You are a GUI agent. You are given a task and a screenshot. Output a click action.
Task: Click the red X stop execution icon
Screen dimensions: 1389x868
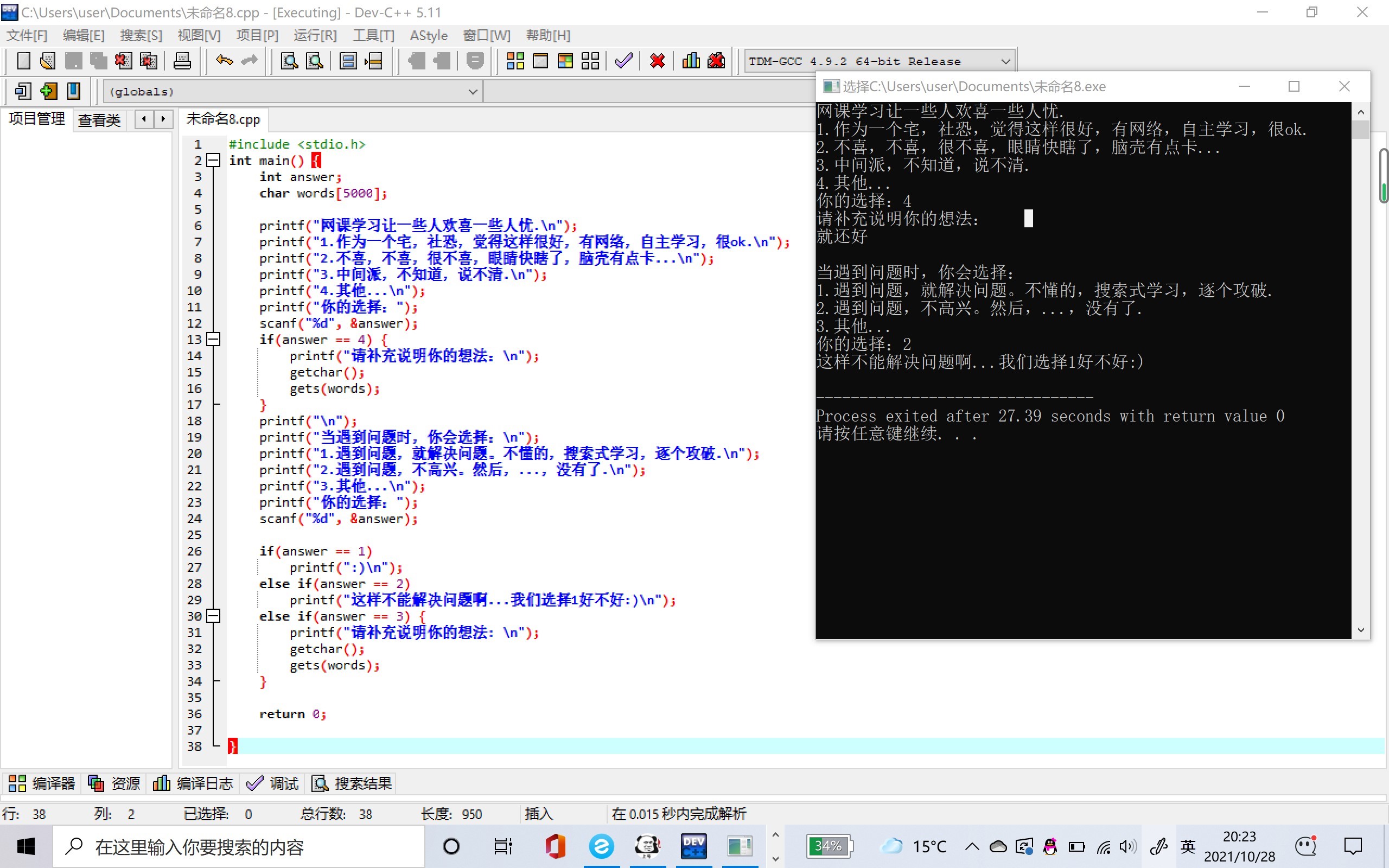point(657,61)
